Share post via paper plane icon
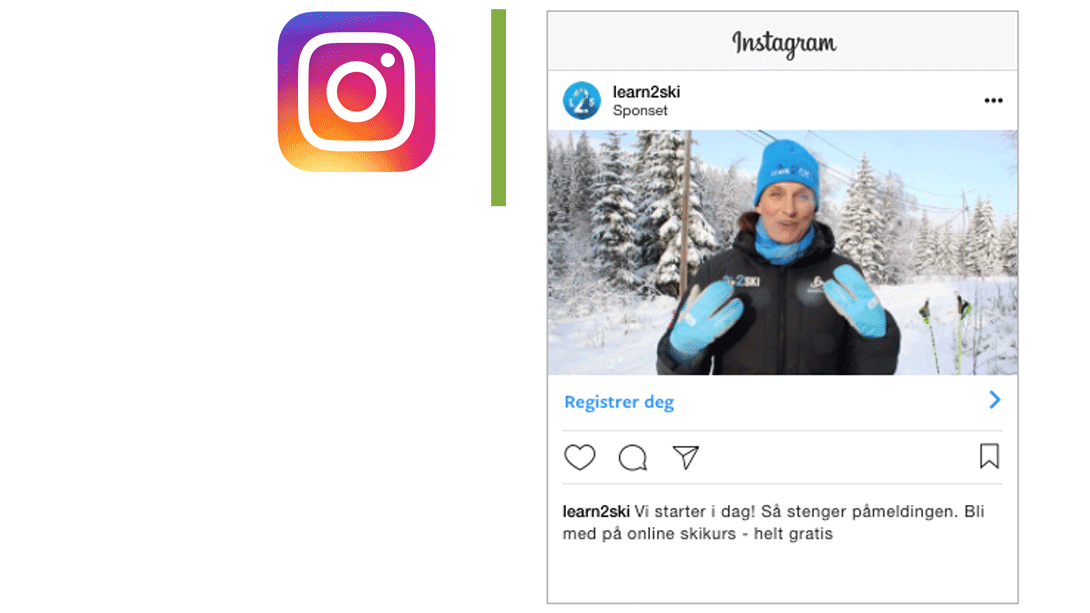Viewport: 1090px width, 613px height. pos(685,457)
